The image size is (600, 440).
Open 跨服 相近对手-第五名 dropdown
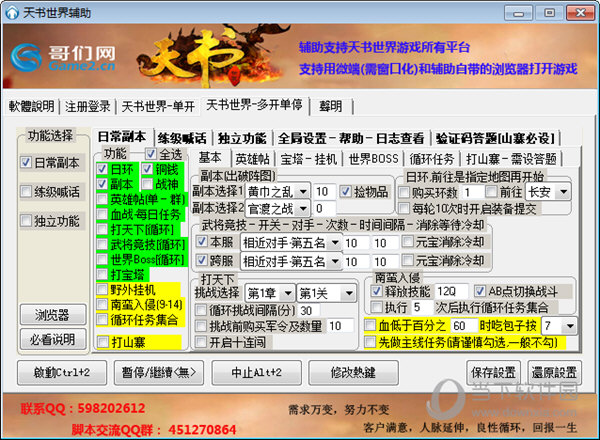(x=335, y=261)
